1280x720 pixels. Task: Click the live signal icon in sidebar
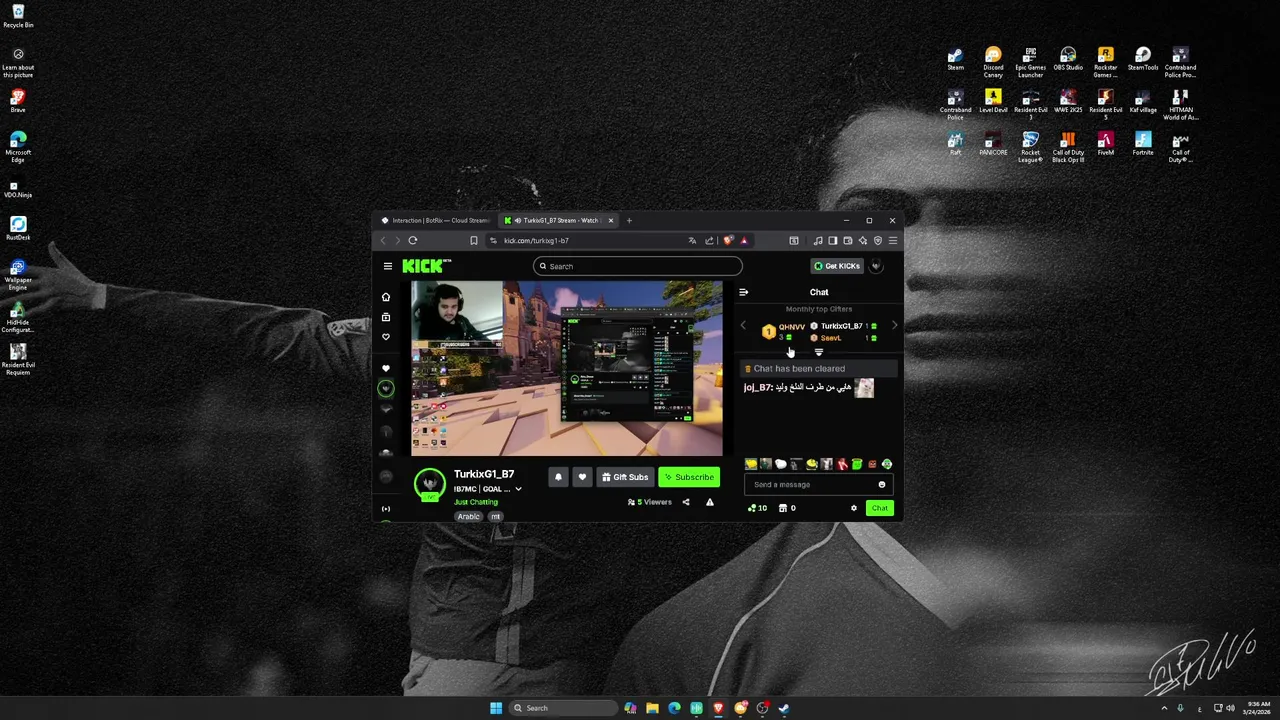tap(386, 508)
